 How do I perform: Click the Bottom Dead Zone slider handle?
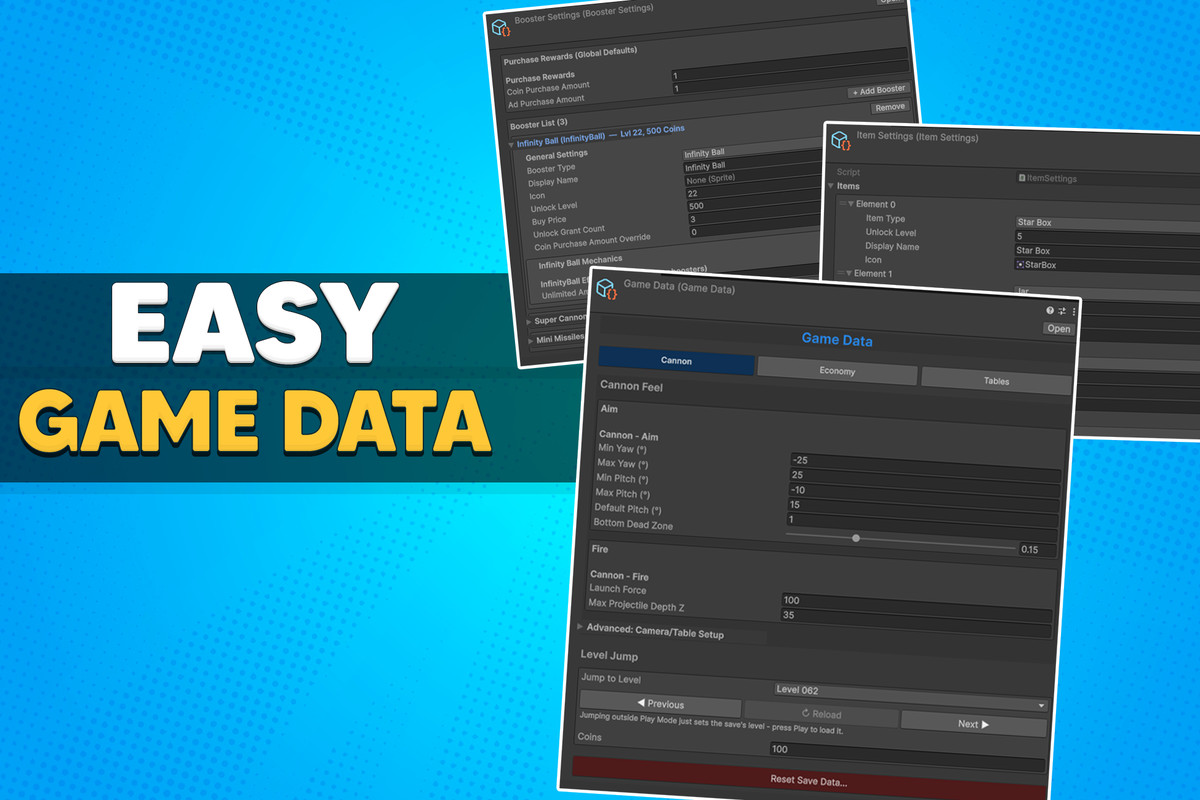[x=856, y=538]
